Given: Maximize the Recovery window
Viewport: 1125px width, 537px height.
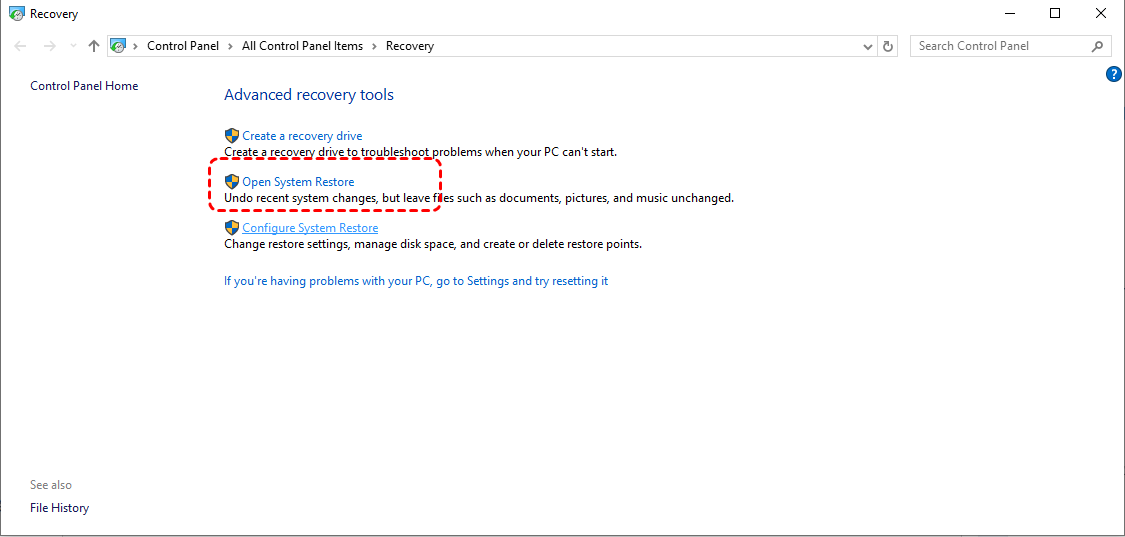Looking at the screenshot, I should 1055,13.
